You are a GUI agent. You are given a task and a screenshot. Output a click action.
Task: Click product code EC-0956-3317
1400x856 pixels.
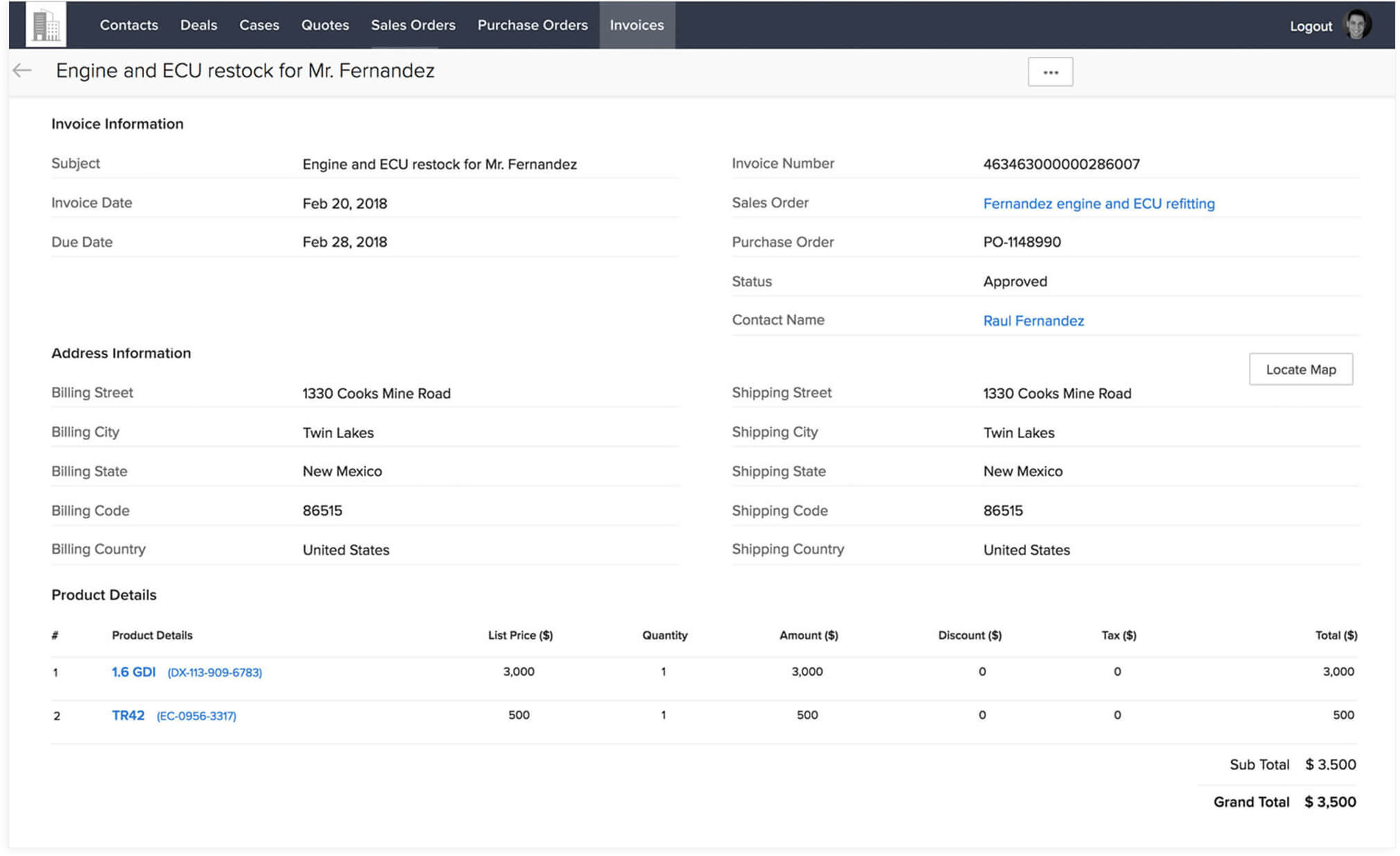pyautogui.click(x=196, y=716)
